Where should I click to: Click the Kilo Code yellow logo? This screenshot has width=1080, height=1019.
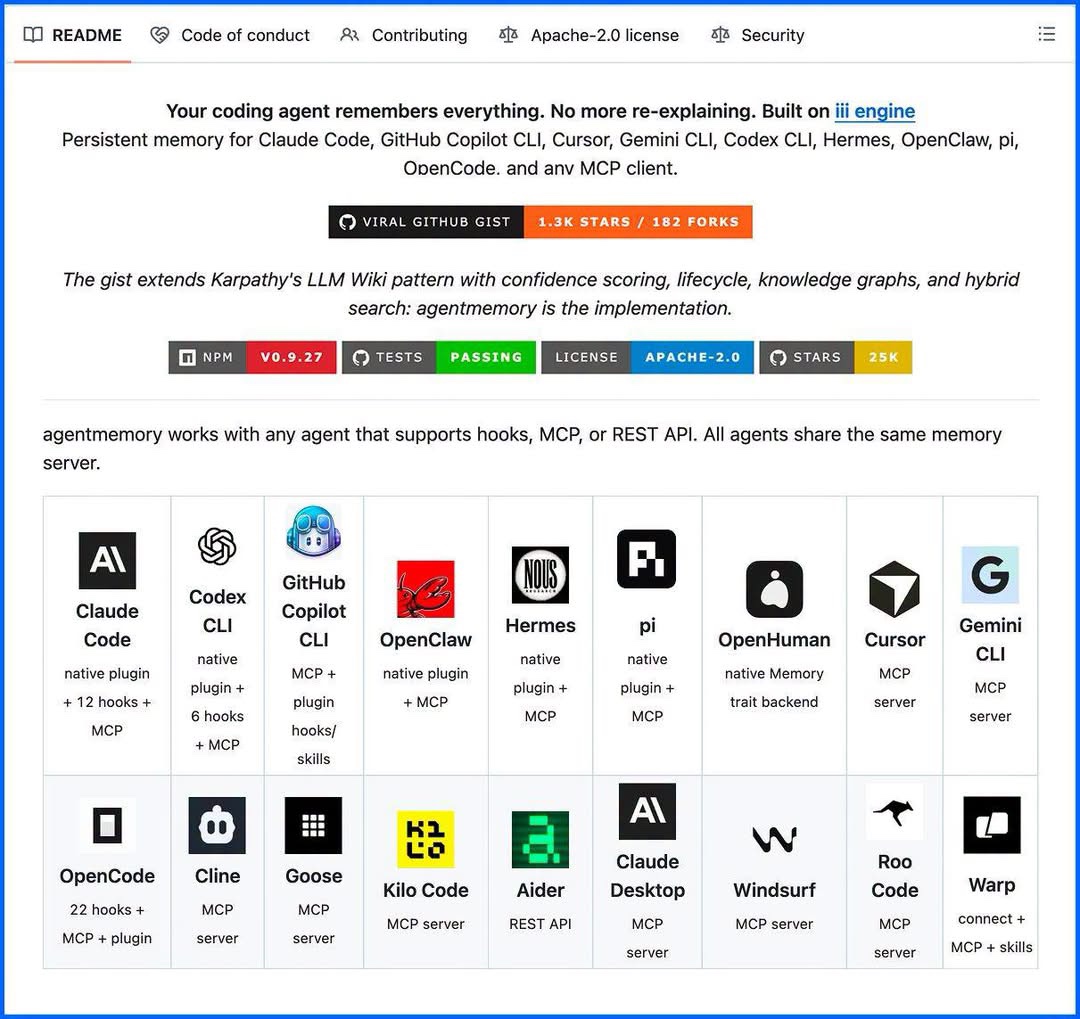click(426, 839)
